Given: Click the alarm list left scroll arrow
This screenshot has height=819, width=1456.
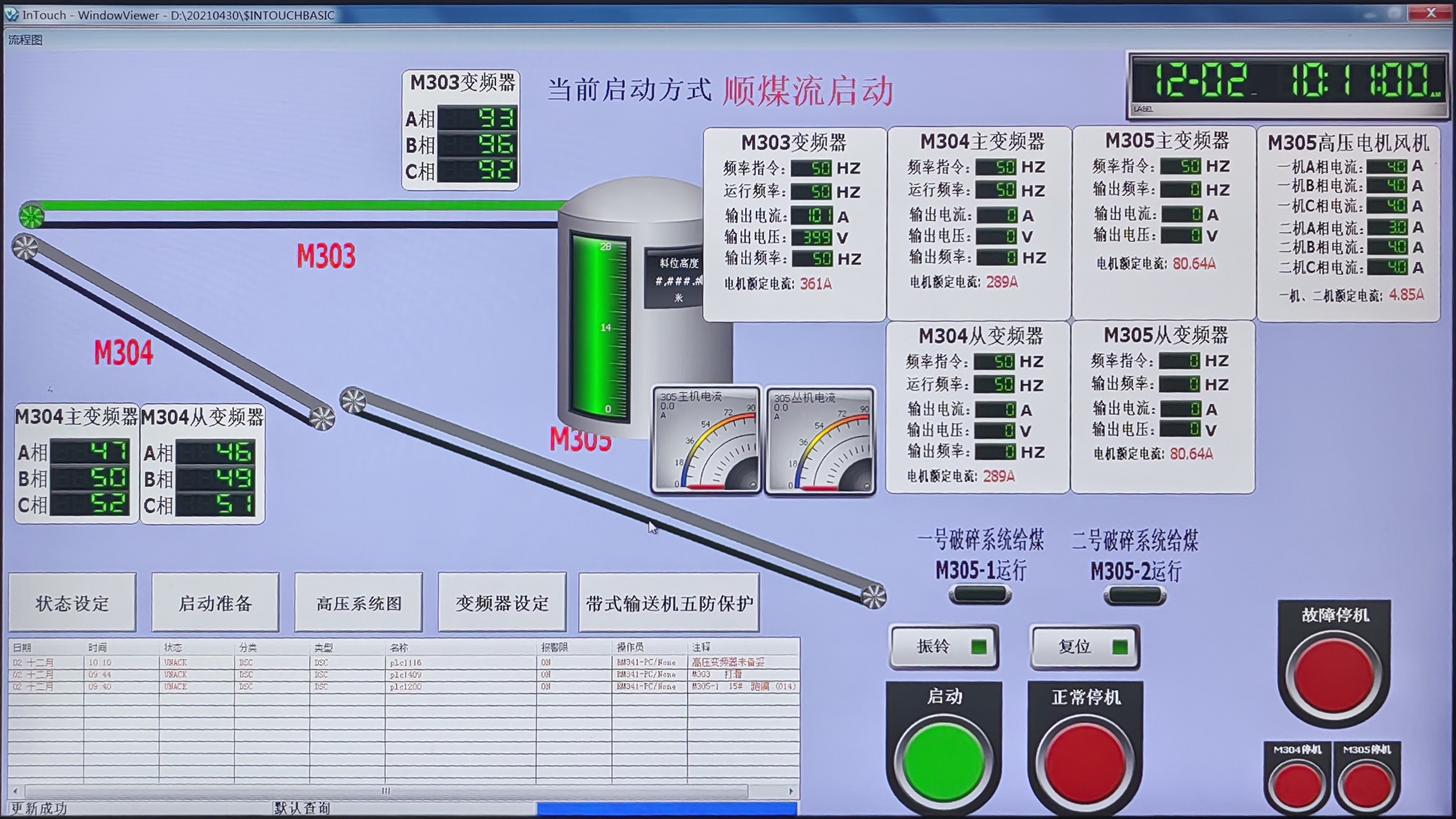Looking at the screenshot, I should pyautogui.click(x=15, y=791).
